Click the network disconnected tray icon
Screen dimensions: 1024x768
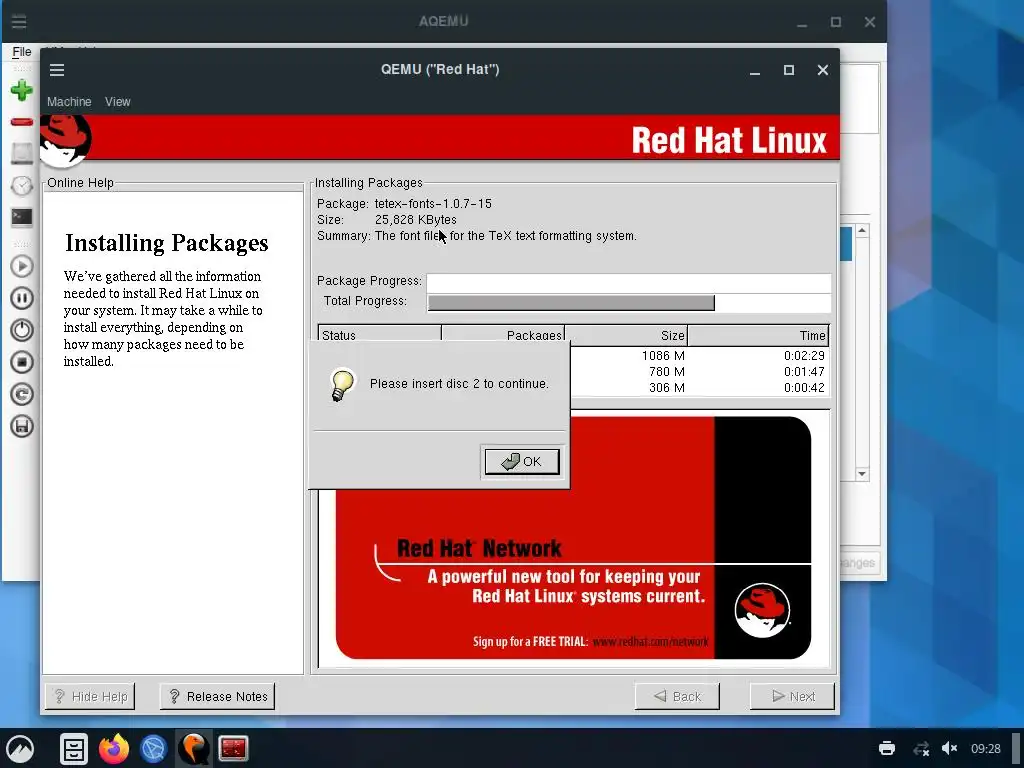click(x=921, y=748)
